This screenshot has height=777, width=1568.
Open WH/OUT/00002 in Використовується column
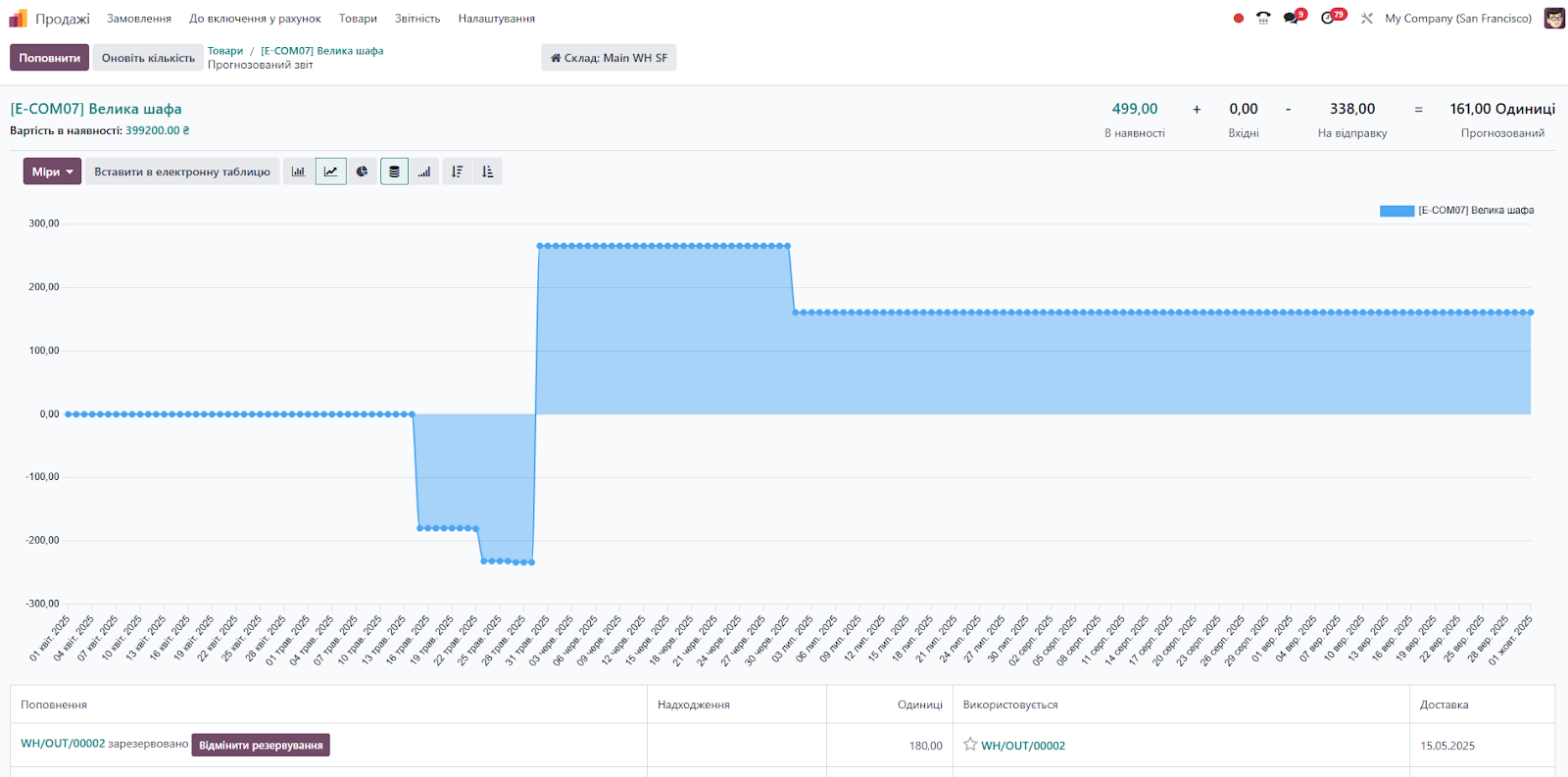click(1023, 746)
